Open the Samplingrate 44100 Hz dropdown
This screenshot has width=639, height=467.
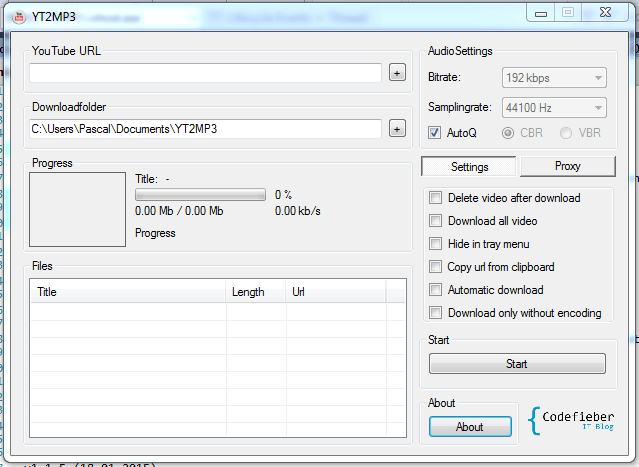[554, 108]
